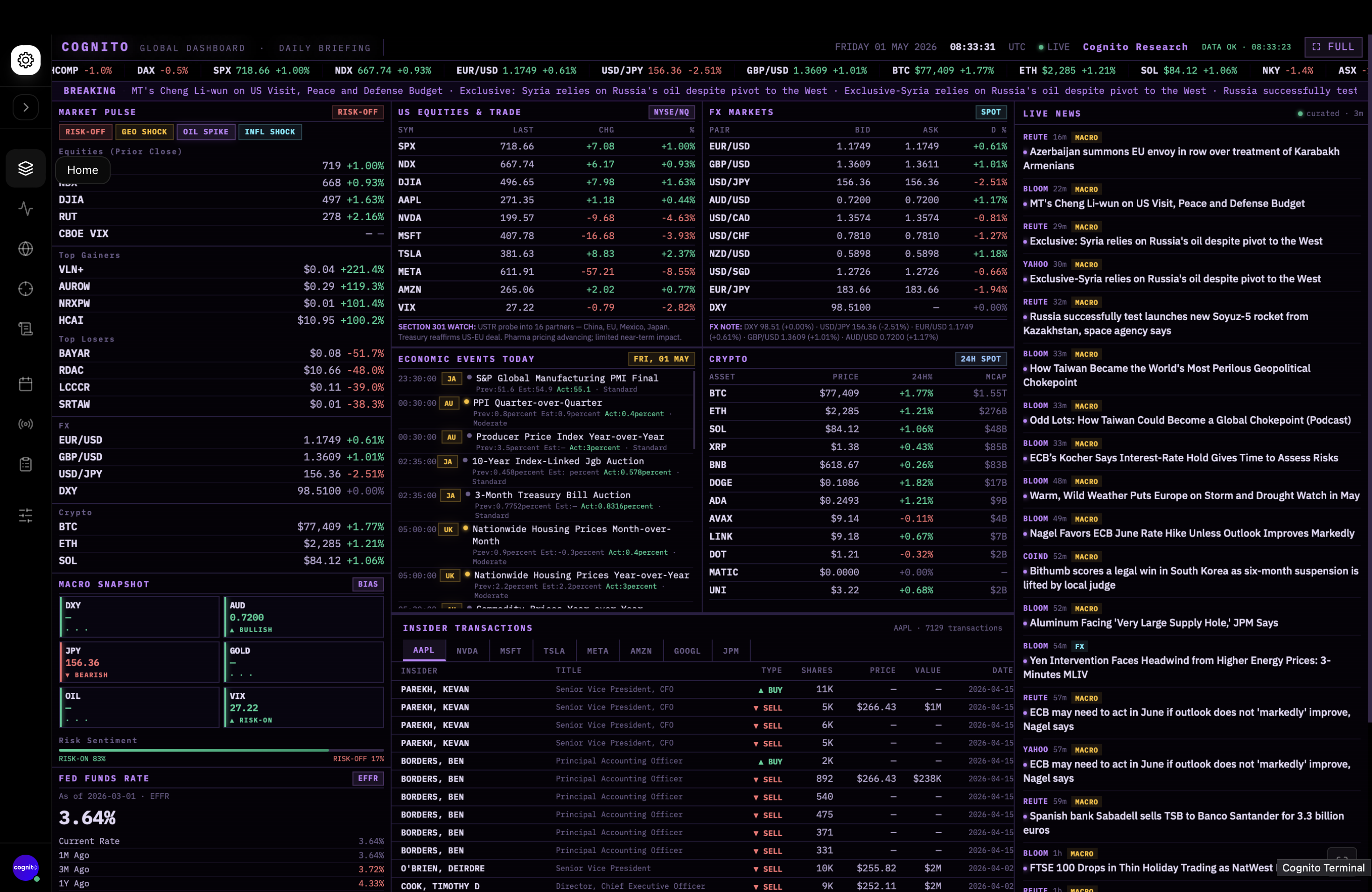Select the RISK-OFF regime tag below Market Pulse
Screen dimensions: 1372x892
click(x=85, y=132)
